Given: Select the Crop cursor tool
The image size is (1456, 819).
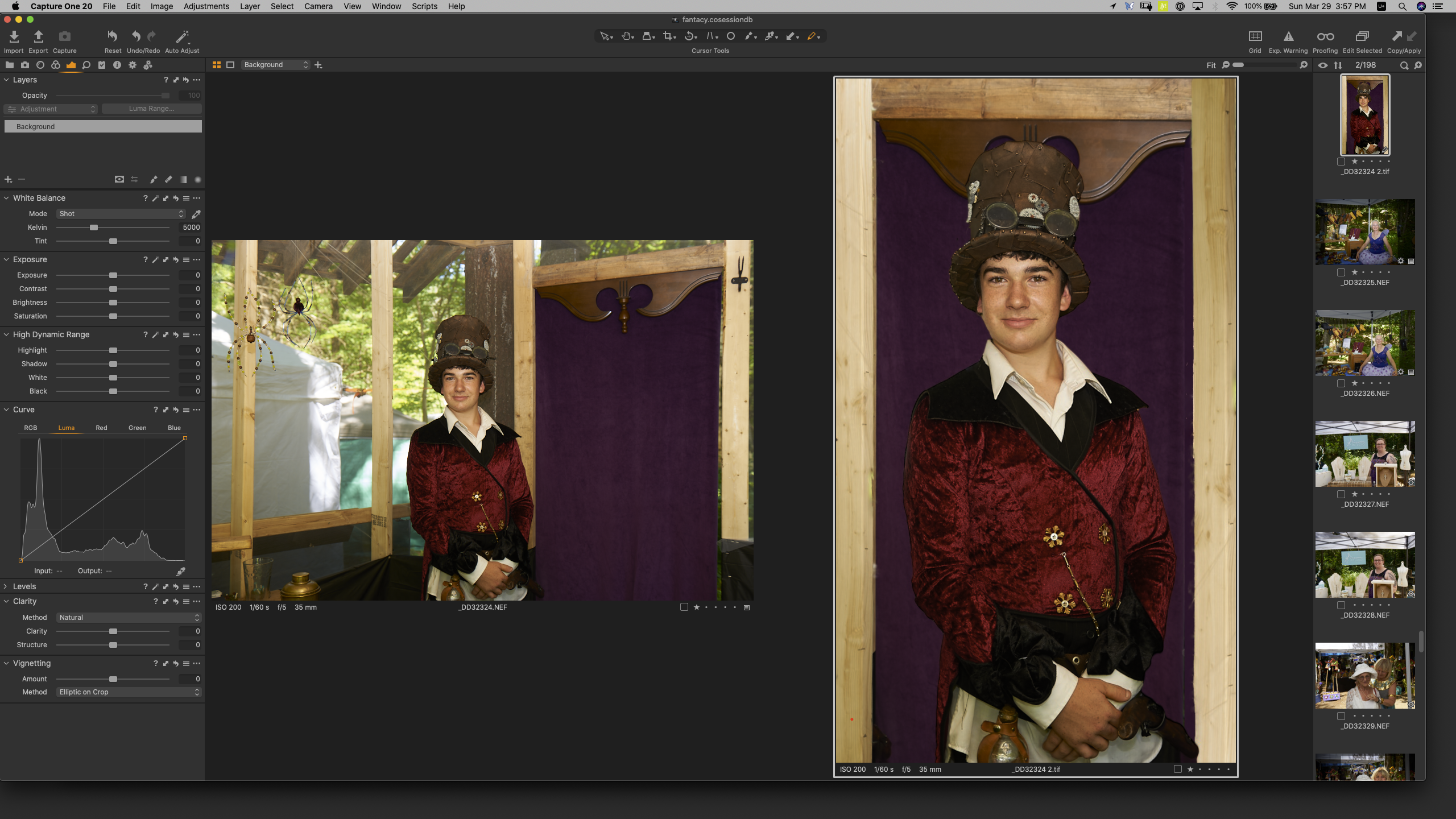Looking at the screenshot, I should (668, 36).
